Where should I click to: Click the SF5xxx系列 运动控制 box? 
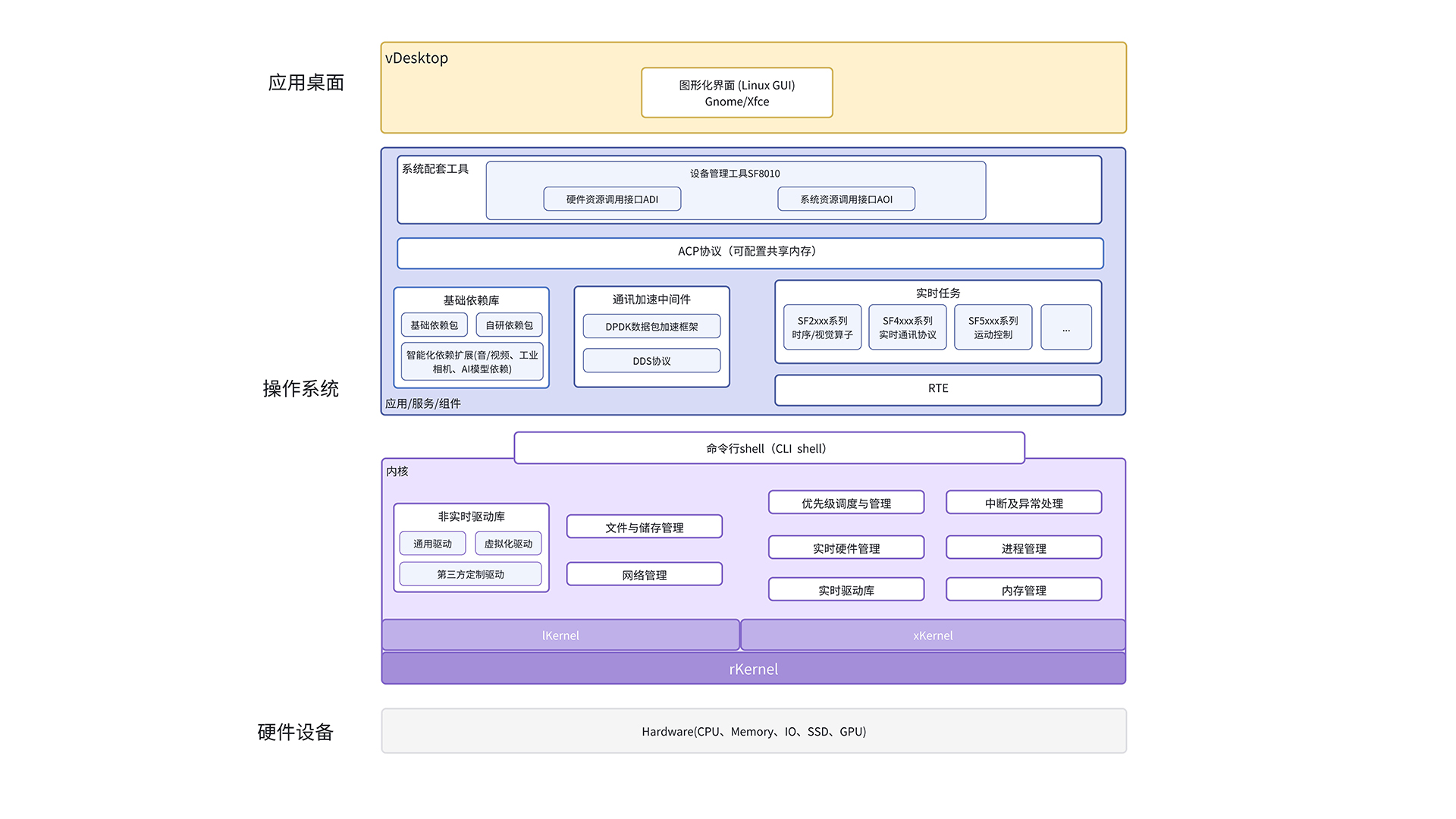993,328
